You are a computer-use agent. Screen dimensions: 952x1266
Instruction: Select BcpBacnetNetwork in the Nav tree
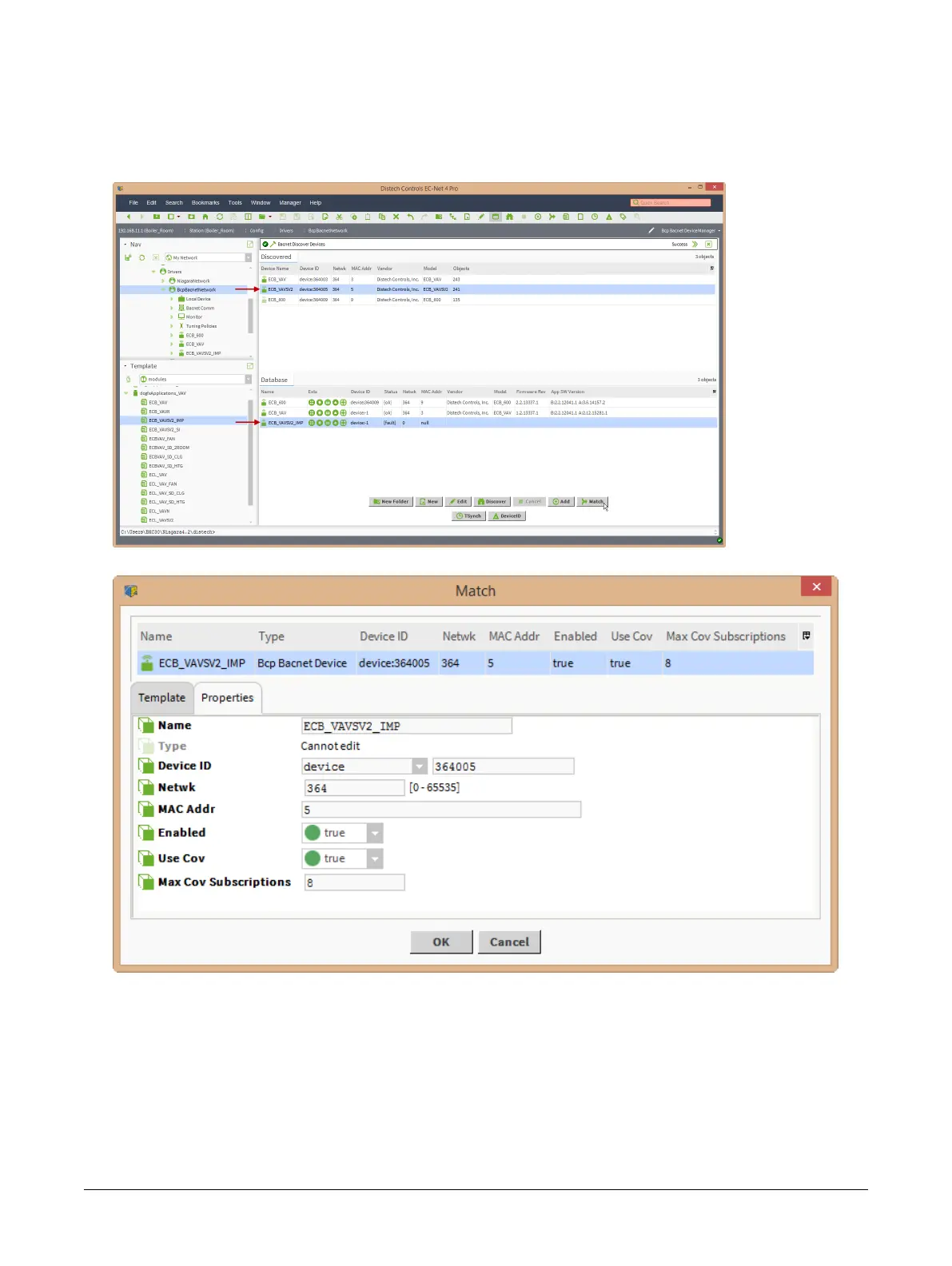tap(196, 290)
